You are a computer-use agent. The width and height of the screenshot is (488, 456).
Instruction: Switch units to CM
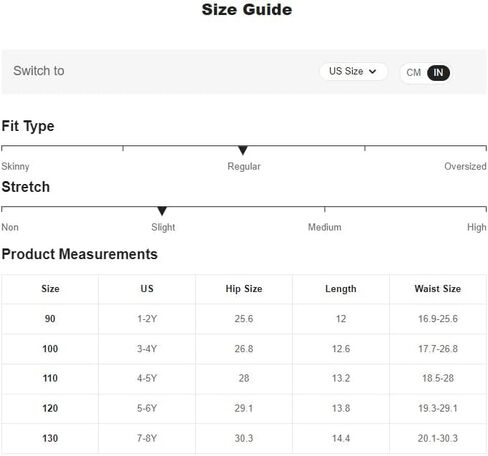pyautogui.click(x=413, y=73)
